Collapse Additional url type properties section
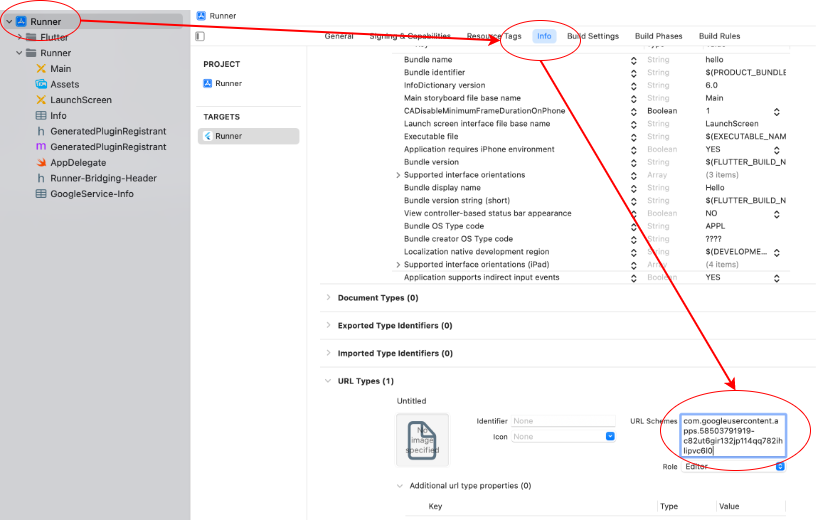 click(x=400, y=486)
